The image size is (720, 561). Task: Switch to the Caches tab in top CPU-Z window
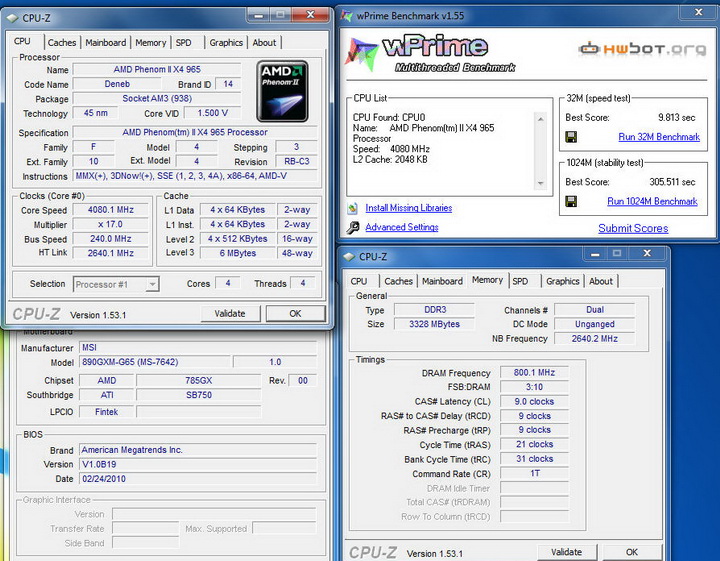[x=62, y=43]
